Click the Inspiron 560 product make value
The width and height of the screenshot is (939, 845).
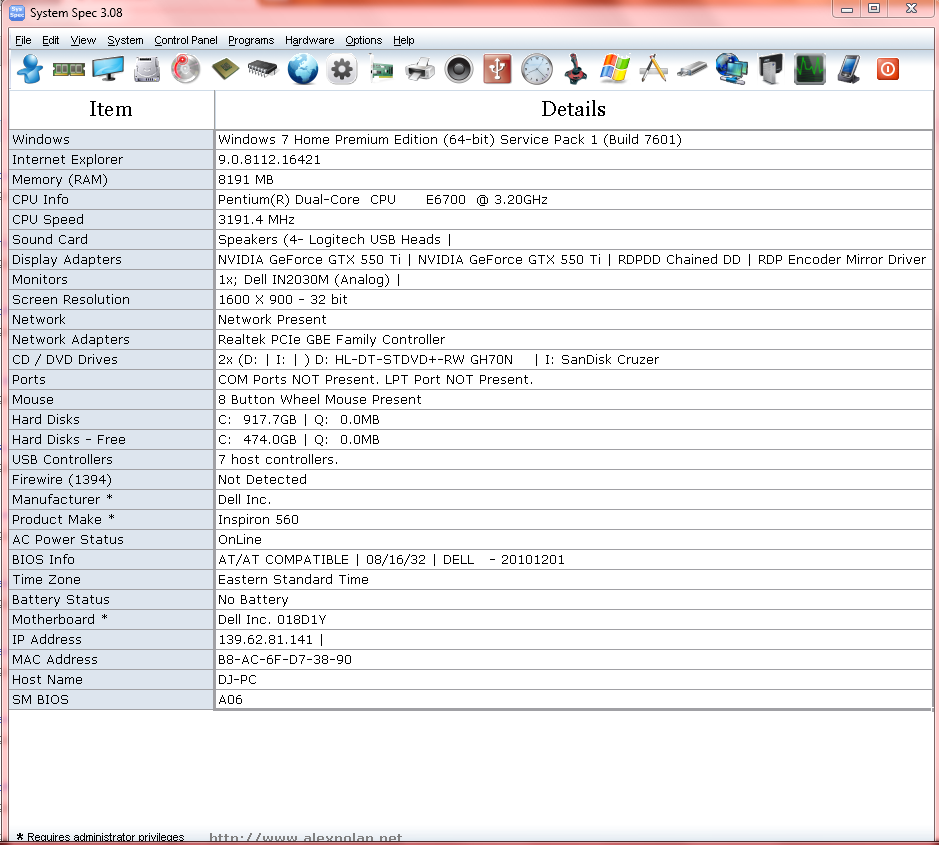coord(258,519)
